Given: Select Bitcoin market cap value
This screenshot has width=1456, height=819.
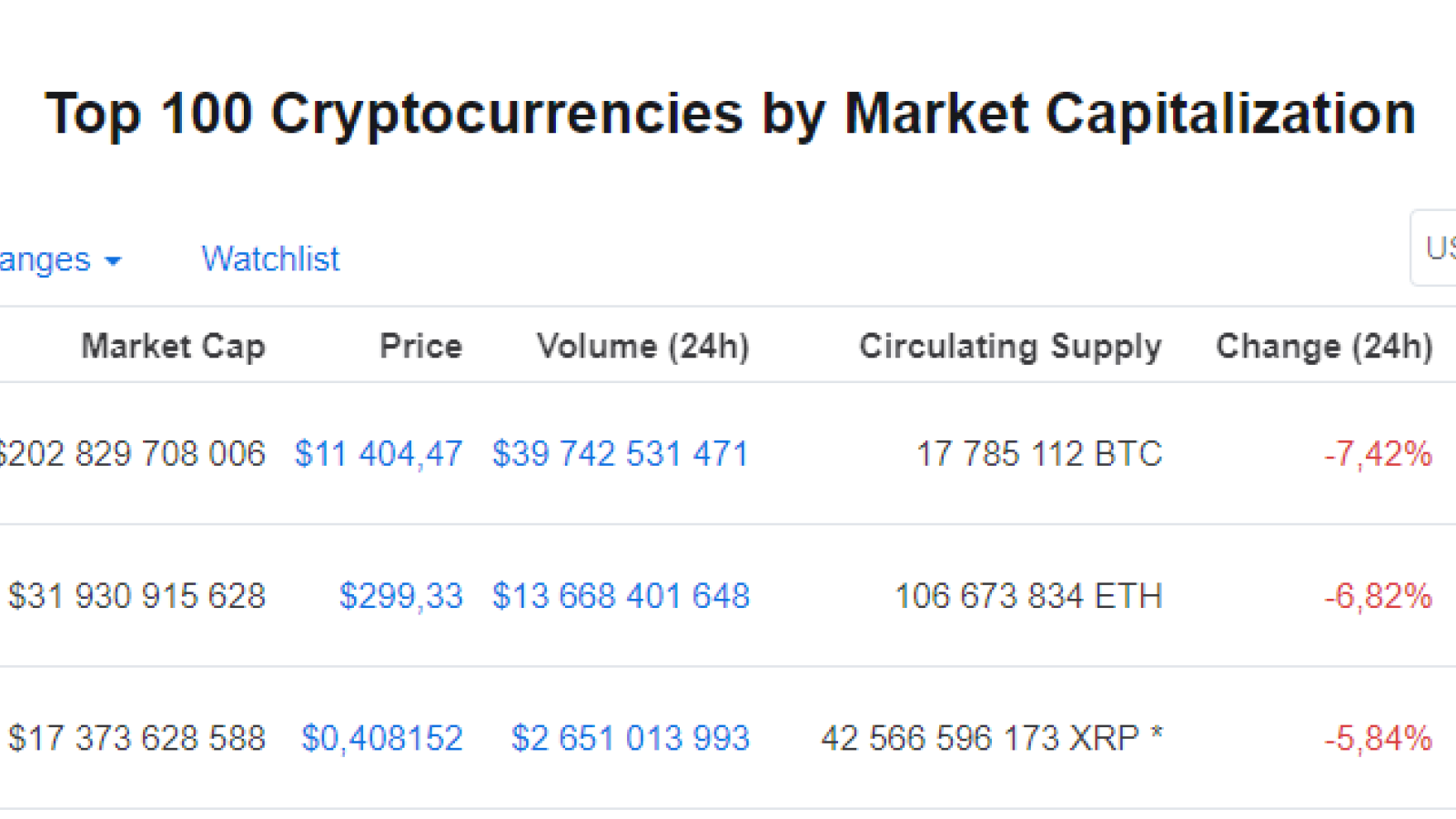Looking at the screenshot, I should tap(133, 454).
